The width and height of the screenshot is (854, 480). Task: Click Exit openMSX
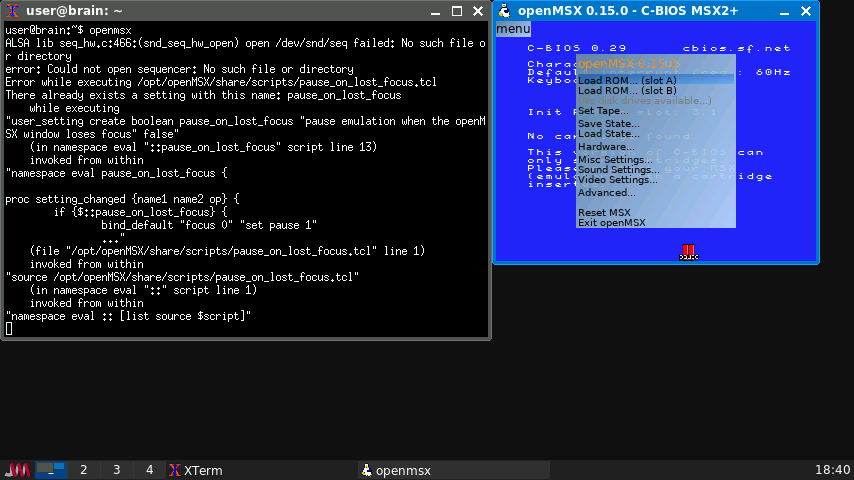(x=611, y=223)
